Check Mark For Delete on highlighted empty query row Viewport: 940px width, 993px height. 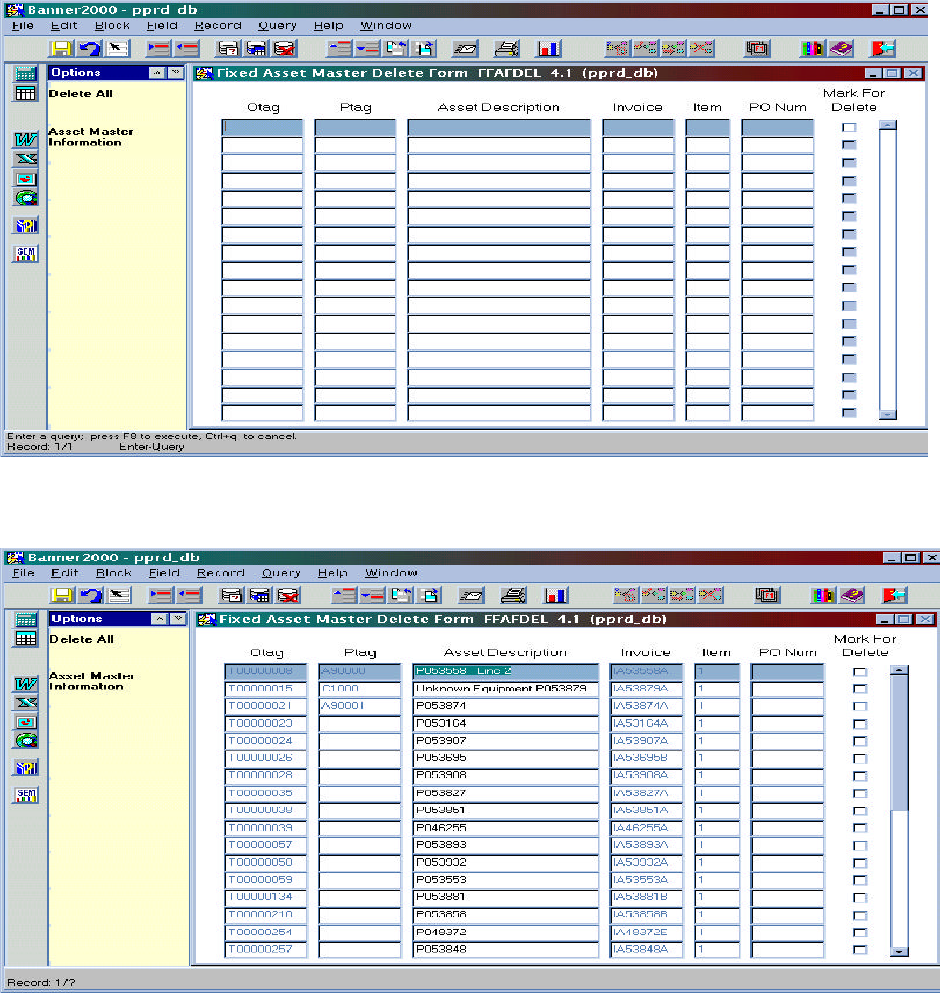pyautogui.click(x=849, y=127)
